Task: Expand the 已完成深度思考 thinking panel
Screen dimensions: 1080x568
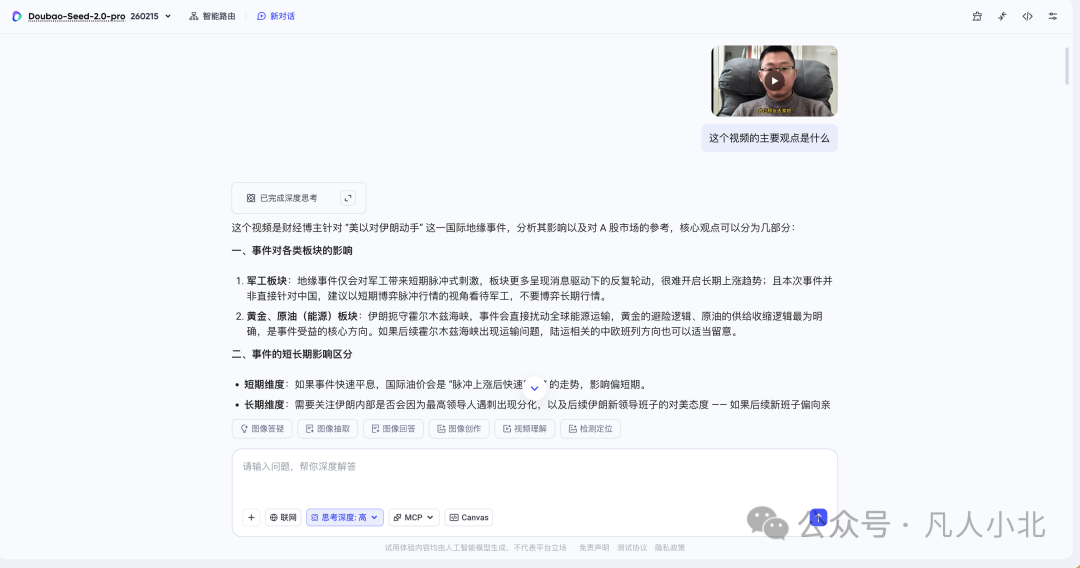Action: point(348,198)
